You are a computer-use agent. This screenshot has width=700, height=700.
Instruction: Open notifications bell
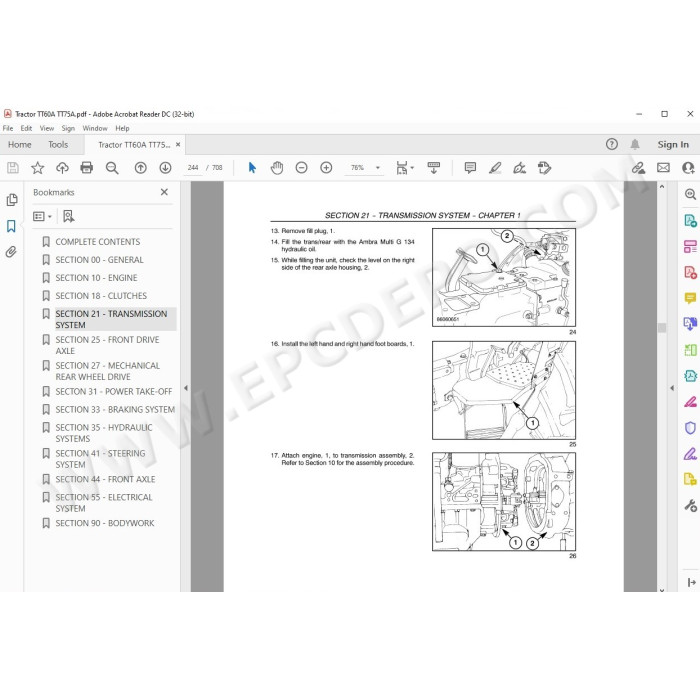(635, 144)
